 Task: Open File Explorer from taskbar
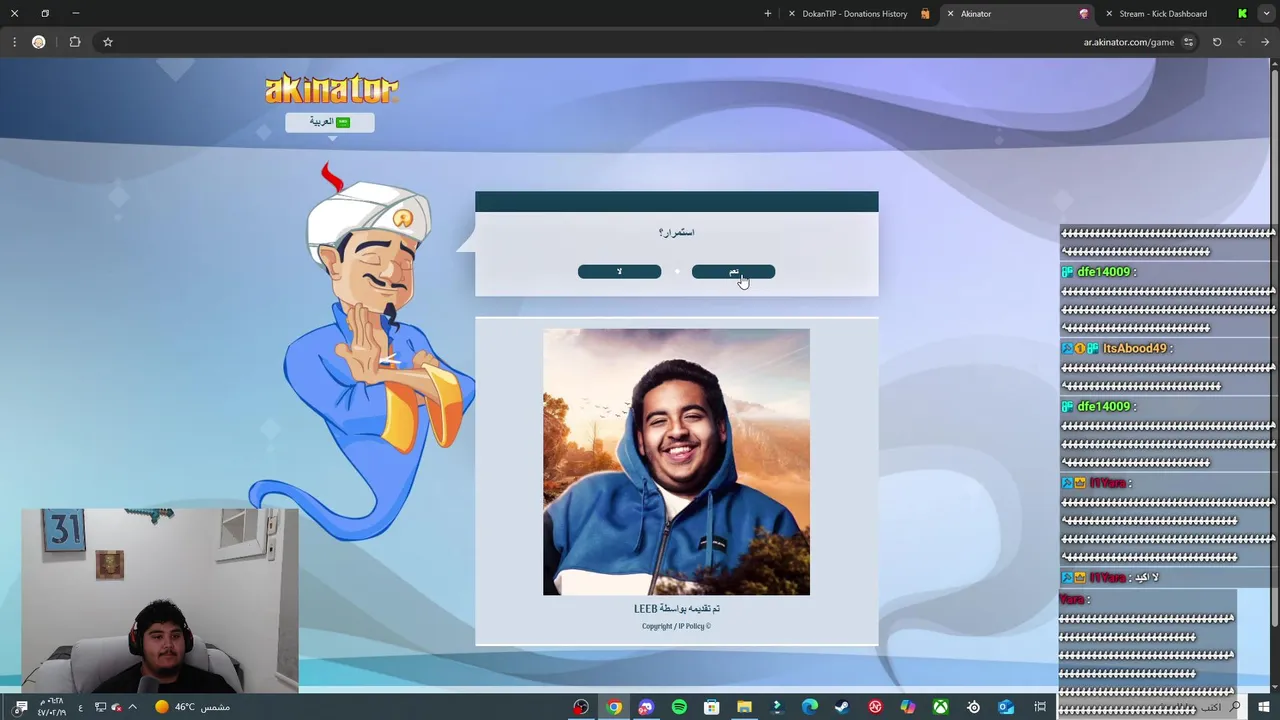click(744, 707)
